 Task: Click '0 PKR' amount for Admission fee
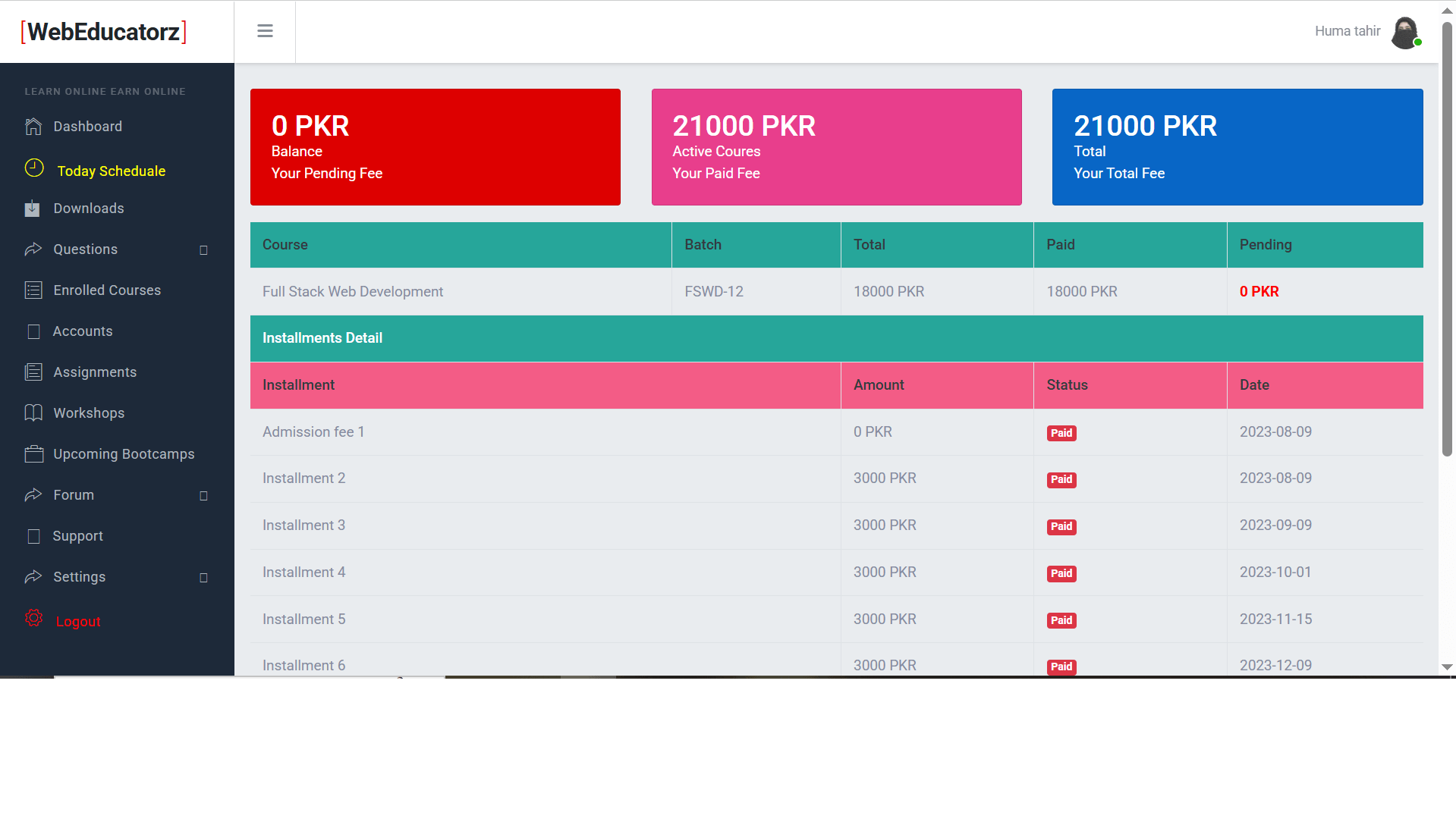(873, 432)
